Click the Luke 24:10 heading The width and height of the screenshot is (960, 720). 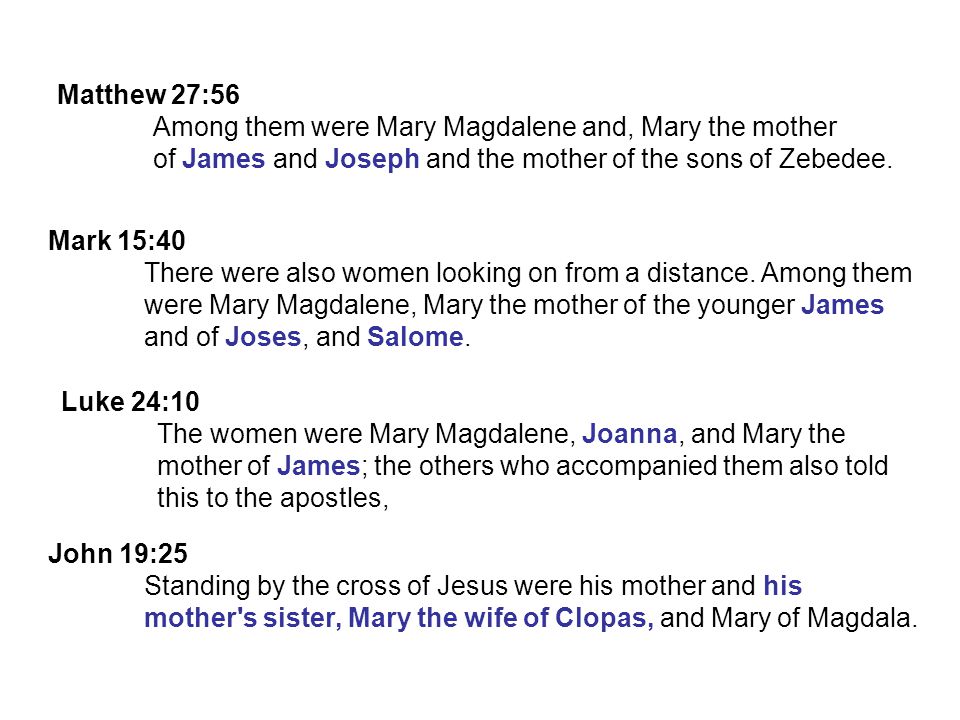pyautogui.click(x=130, y=402)
